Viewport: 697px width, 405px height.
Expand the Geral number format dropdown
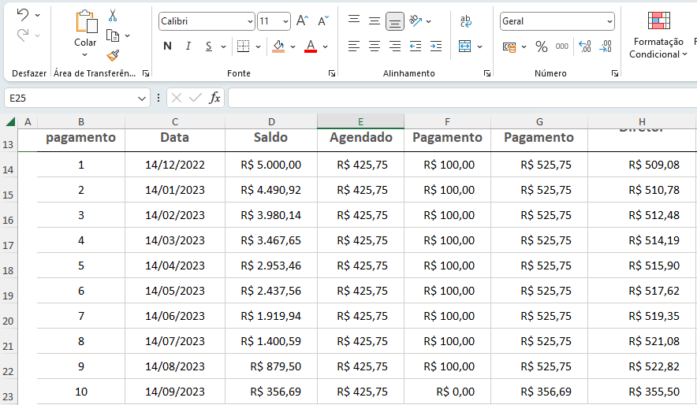(609, 21)
